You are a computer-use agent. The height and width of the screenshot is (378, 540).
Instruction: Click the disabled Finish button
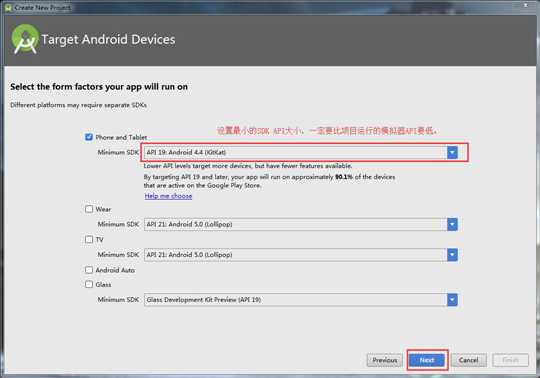click(510, 360)
